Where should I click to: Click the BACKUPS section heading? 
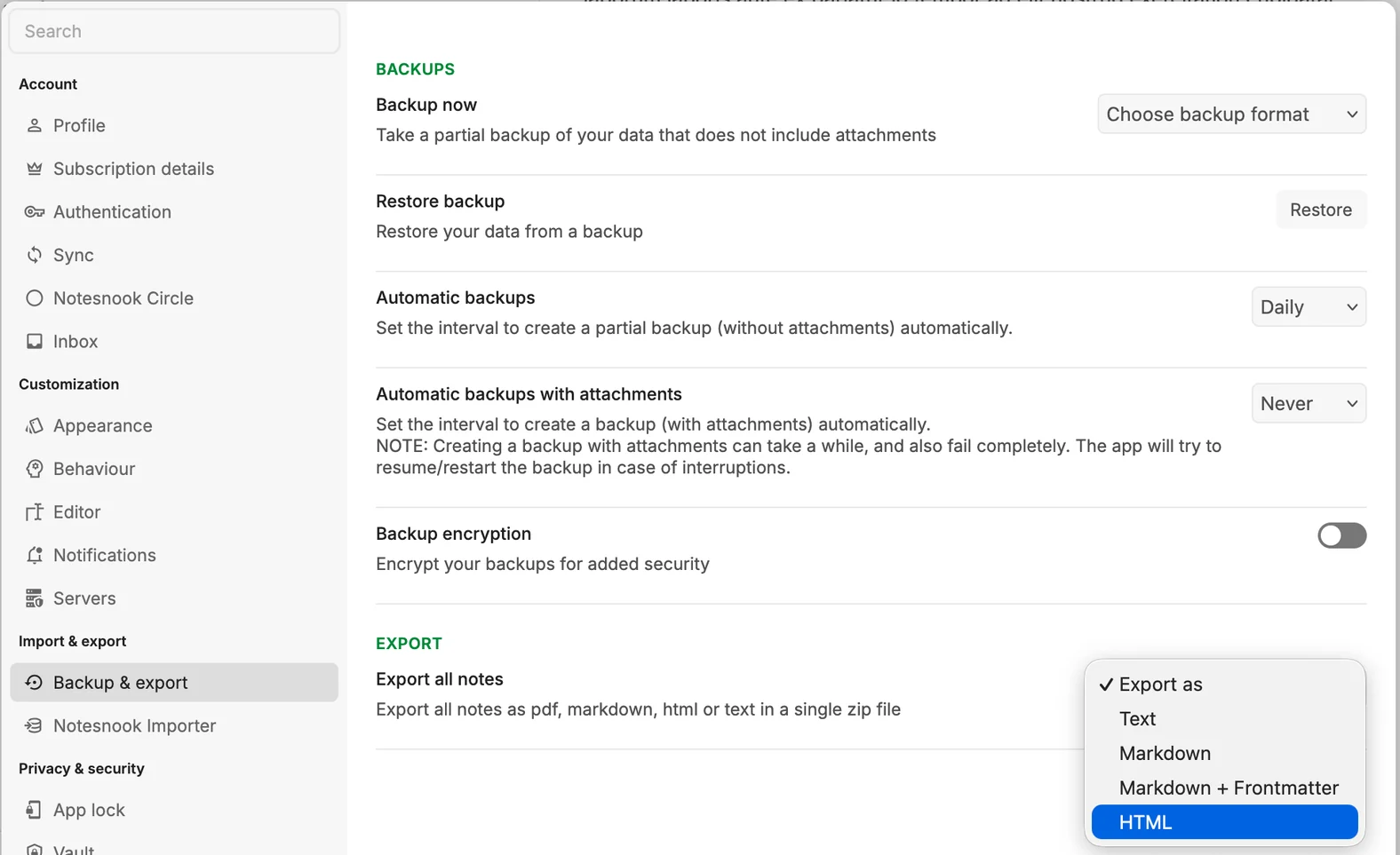[x=415, y=69]
